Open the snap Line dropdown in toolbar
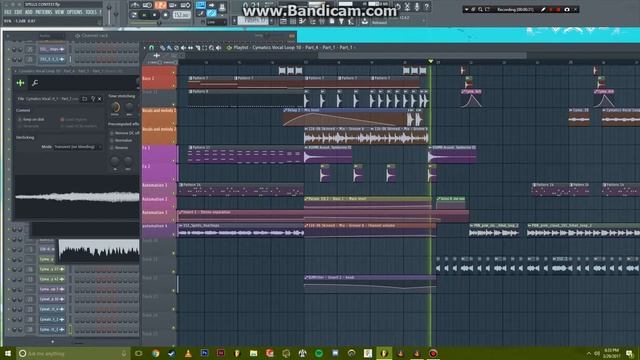 click(x=216, y=22)
